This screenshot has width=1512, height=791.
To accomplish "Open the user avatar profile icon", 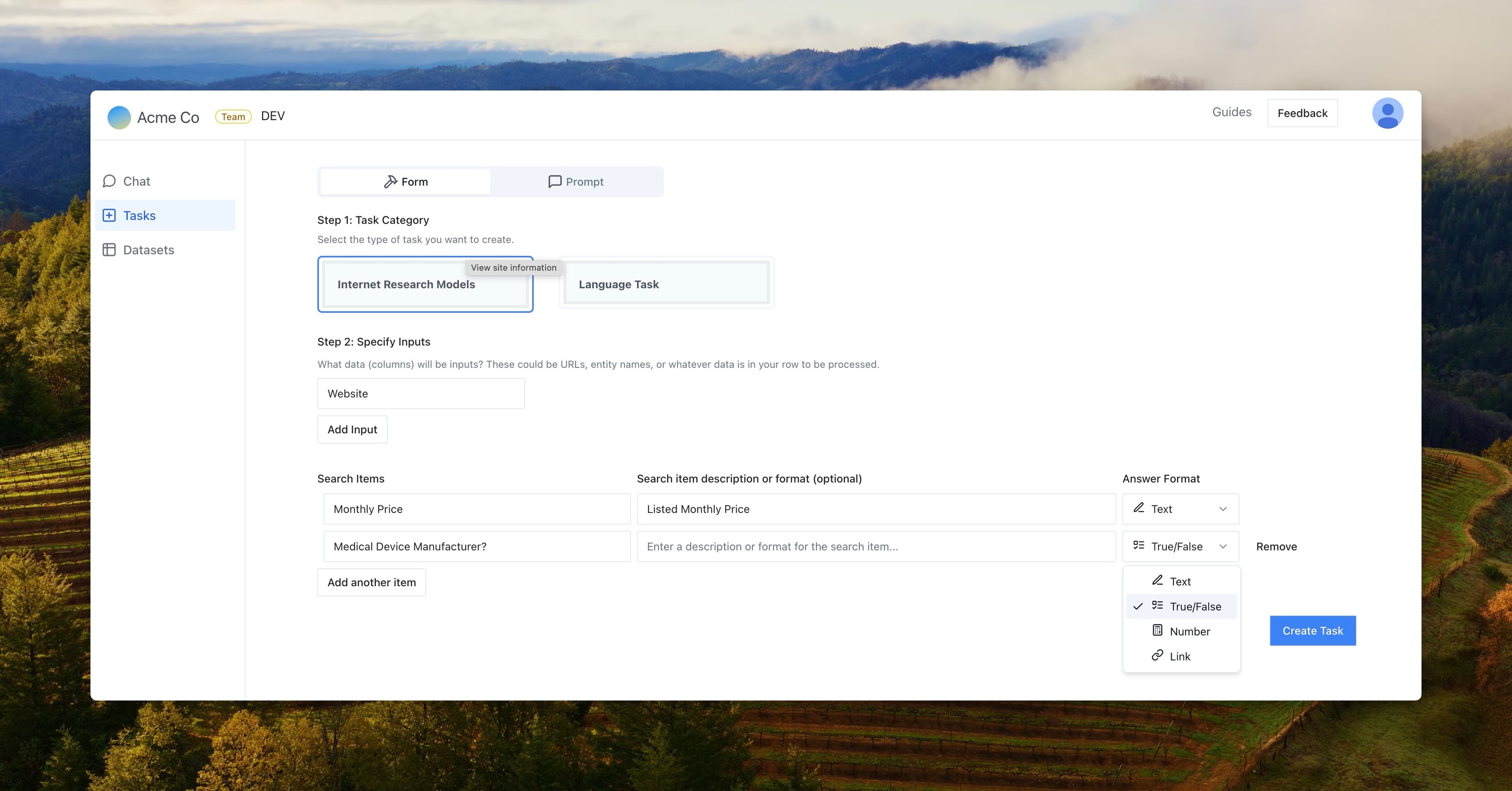I will click(1387, 113).
